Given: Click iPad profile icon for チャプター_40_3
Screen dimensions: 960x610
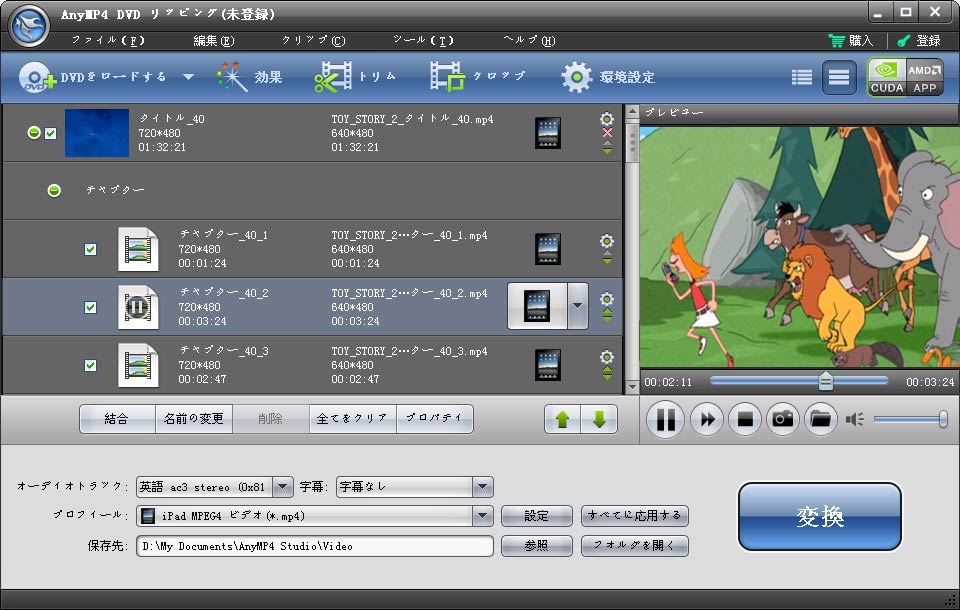Looking at the screenshot, I should [547, 365].
